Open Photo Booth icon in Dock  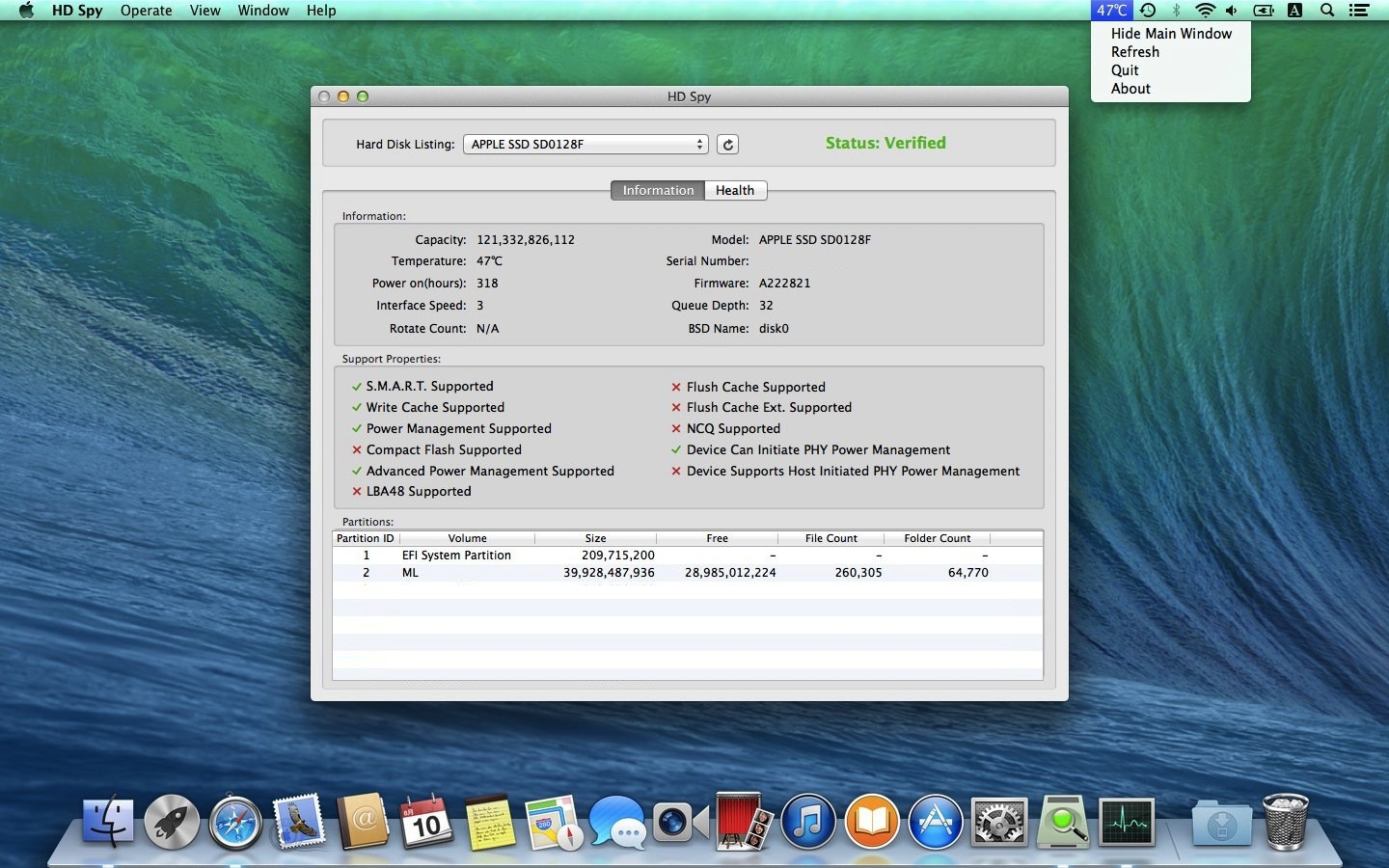tap(744, 822)
